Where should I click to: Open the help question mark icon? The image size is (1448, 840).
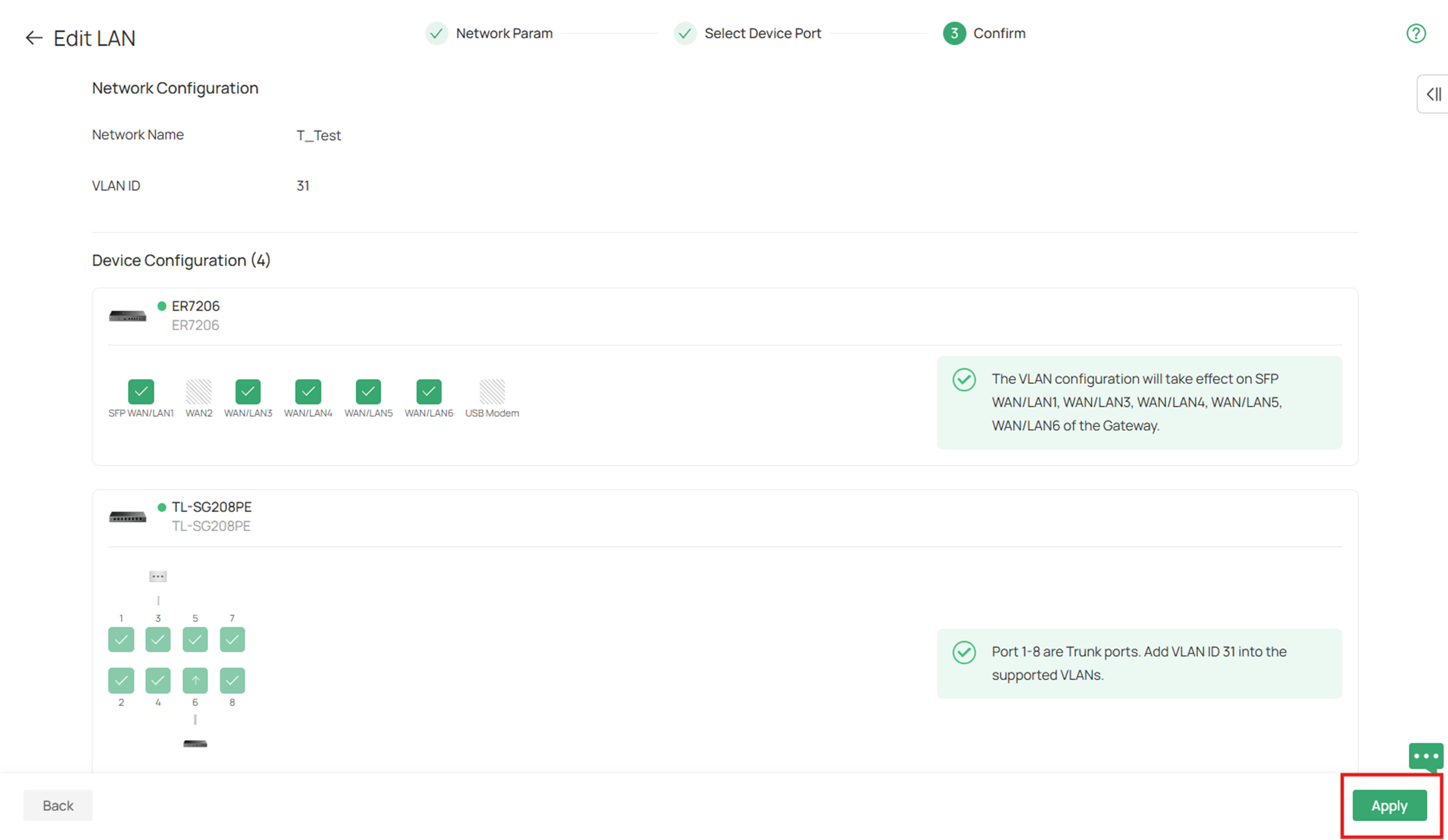pos(1415,33)
